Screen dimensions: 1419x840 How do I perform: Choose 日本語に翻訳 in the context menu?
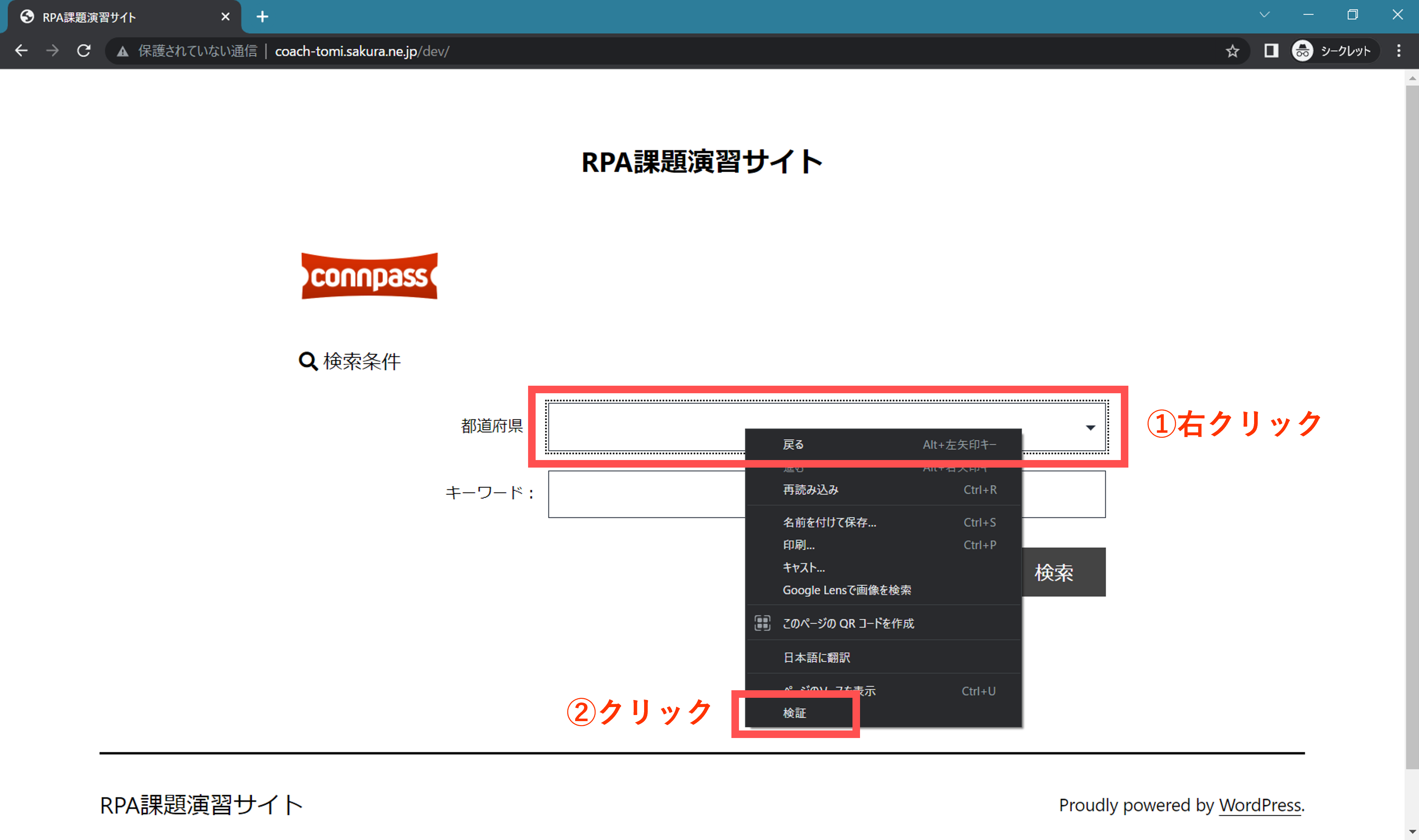(x=883, y=657)
